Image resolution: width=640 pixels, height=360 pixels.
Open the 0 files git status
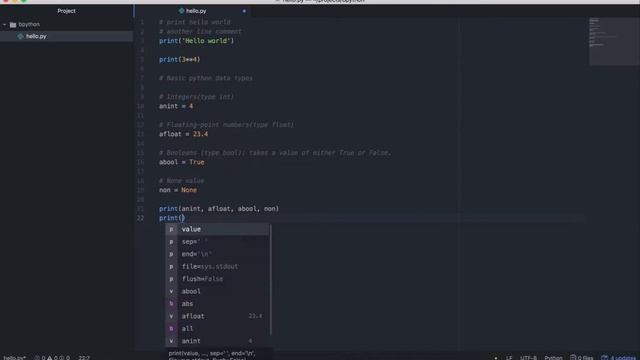click(x=582, y=358)
